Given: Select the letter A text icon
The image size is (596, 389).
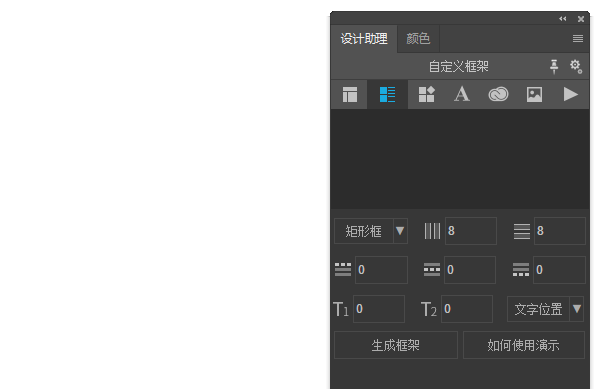Looking at the screenshot, I should point(462,94).
